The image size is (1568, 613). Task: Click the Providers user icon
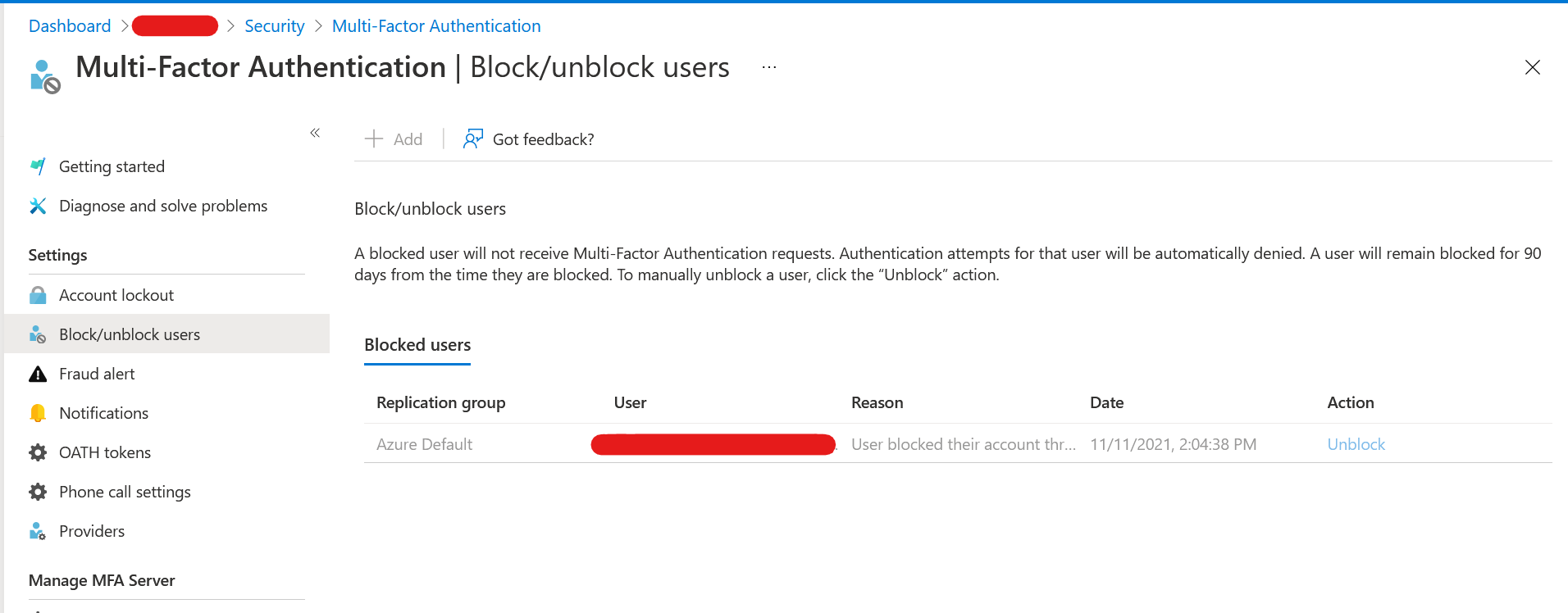click(x=38, y=531)
